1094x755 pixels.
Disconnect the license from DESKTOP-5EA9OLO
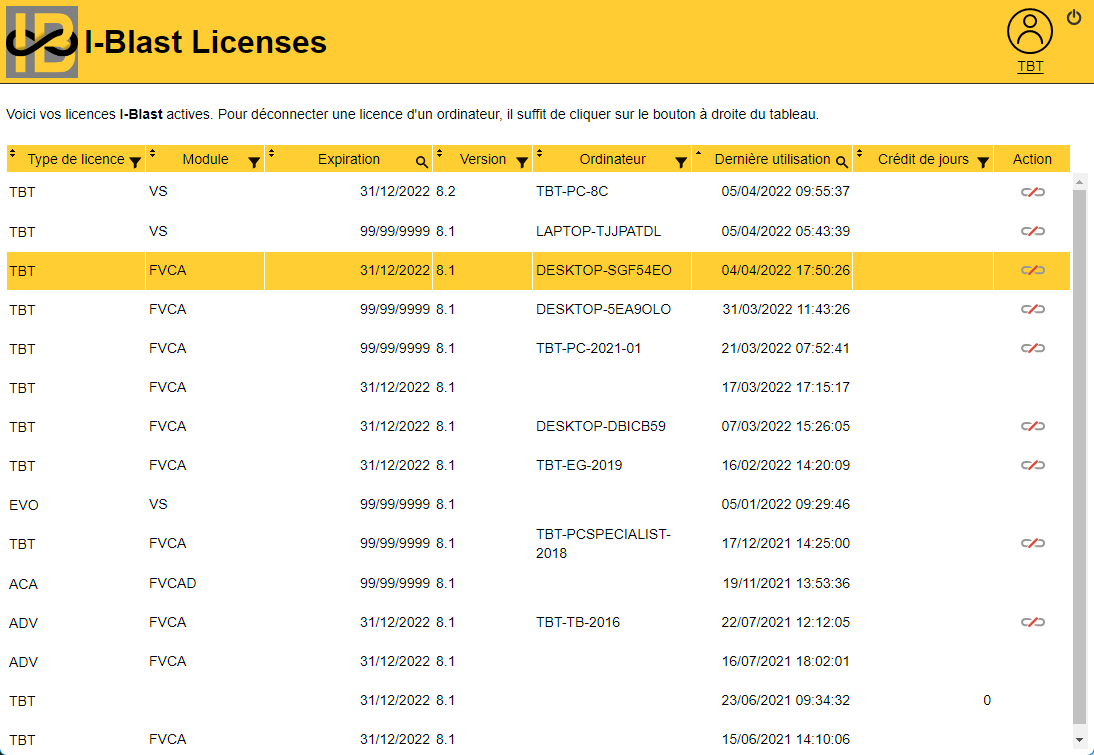[x=1031, y=309]
